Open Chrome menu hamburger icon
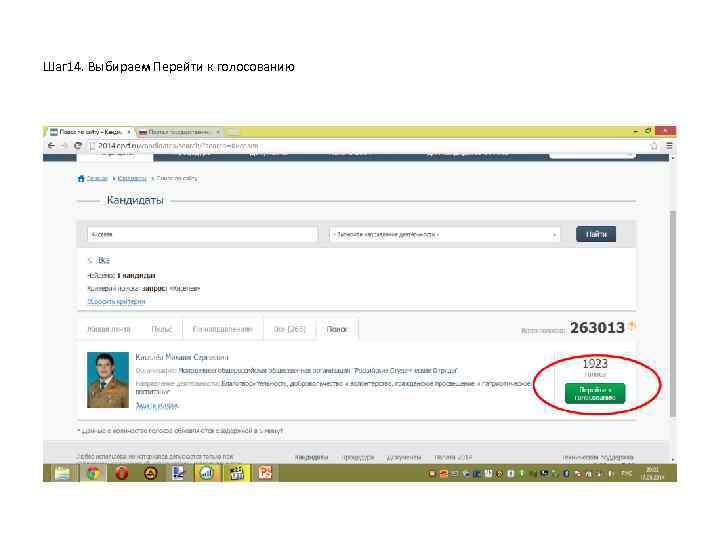The width and height of the screenshot is (720, 540). point(669,146)
